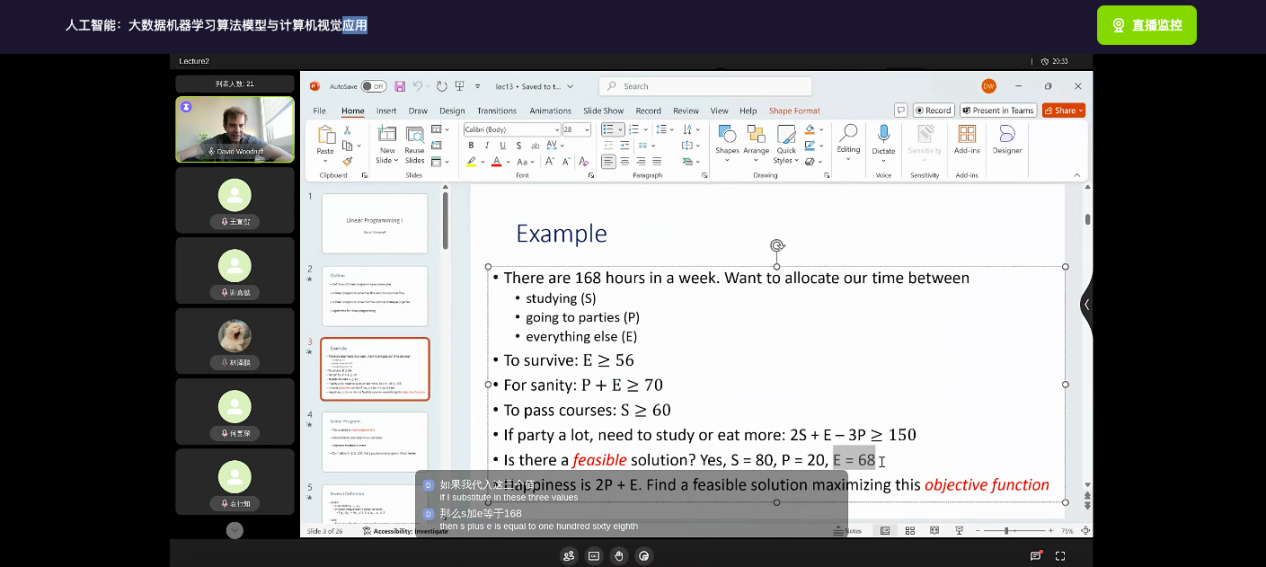The width and height of the screenshot is (1266, 567).
Task: Switch to the Animations tab
Action: click(x=550, y=111)
